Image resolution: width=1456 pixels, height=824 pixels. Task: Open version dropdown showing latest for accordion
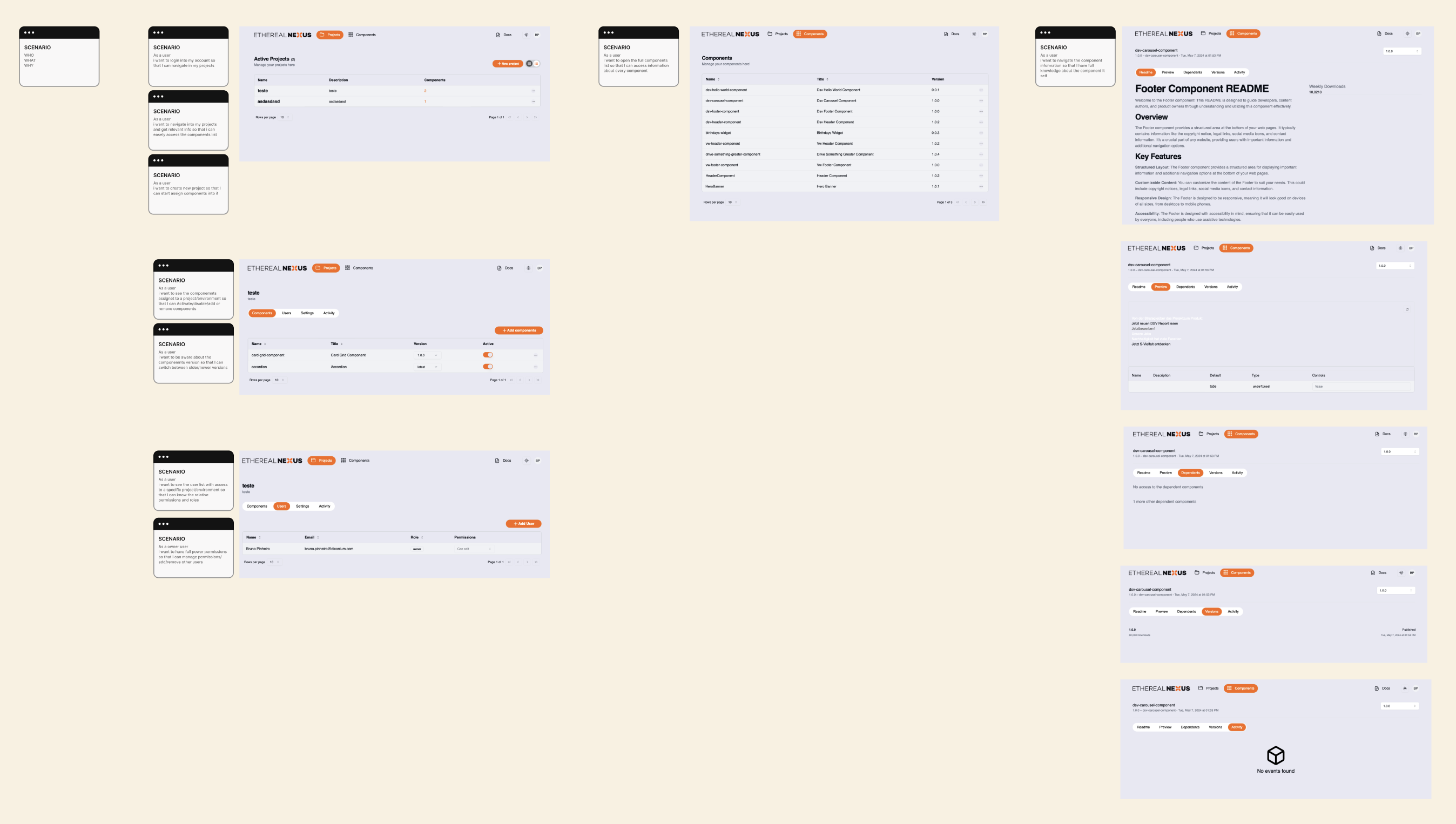click(427, 367)
